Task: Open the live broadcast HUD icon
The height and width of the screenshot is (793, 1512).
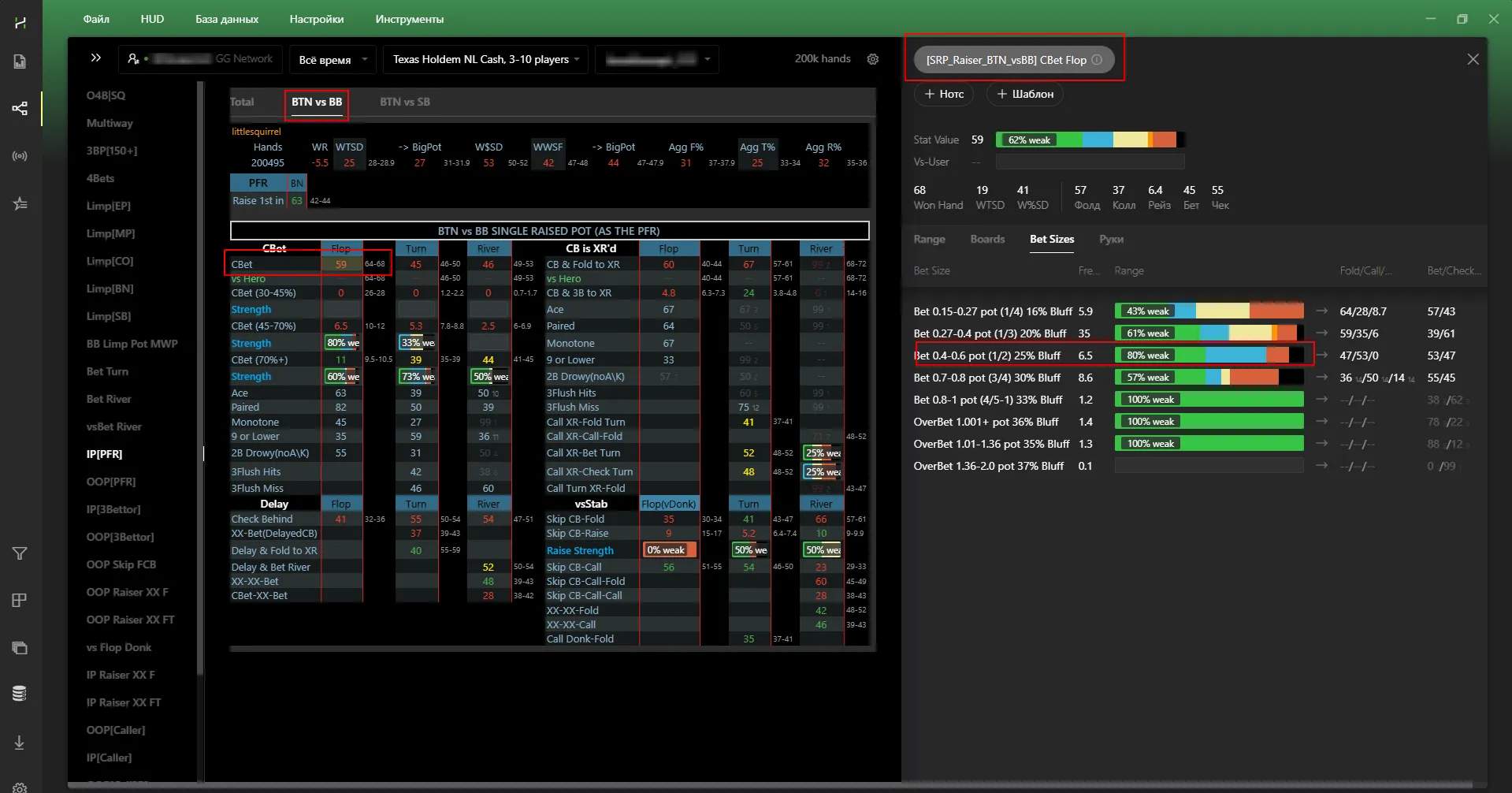Action: click(x=20, y=156)
